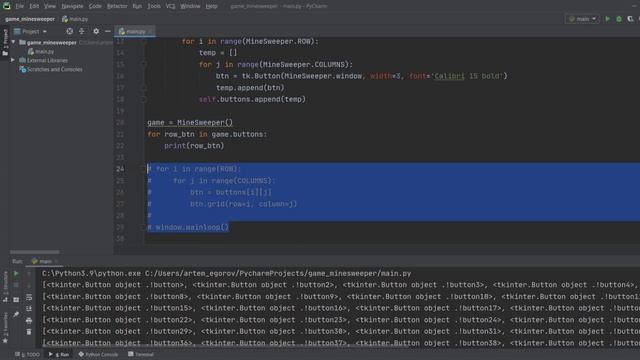Open the TODO tool window tab
640x360 pixels.
27,354
